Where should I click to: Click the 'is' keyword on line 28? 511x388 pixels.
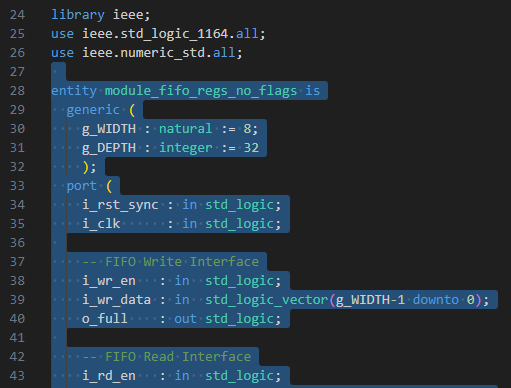[313, 91]
